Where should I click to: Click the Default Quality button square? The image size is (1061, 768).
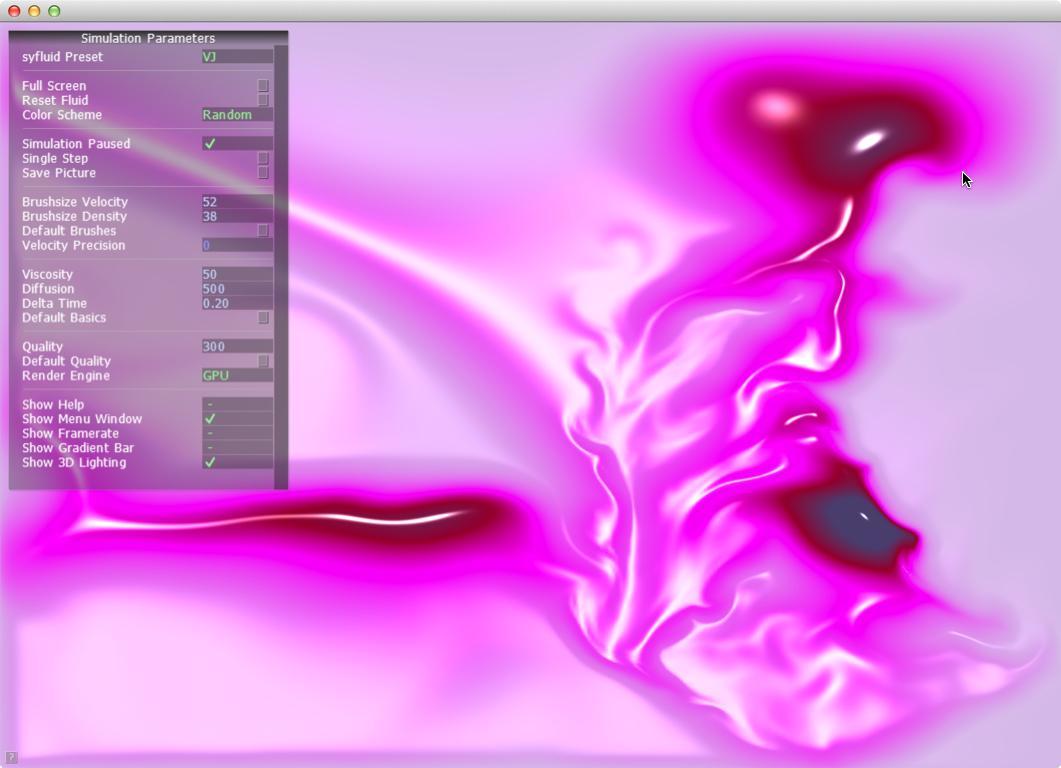[x=263, y=361]
